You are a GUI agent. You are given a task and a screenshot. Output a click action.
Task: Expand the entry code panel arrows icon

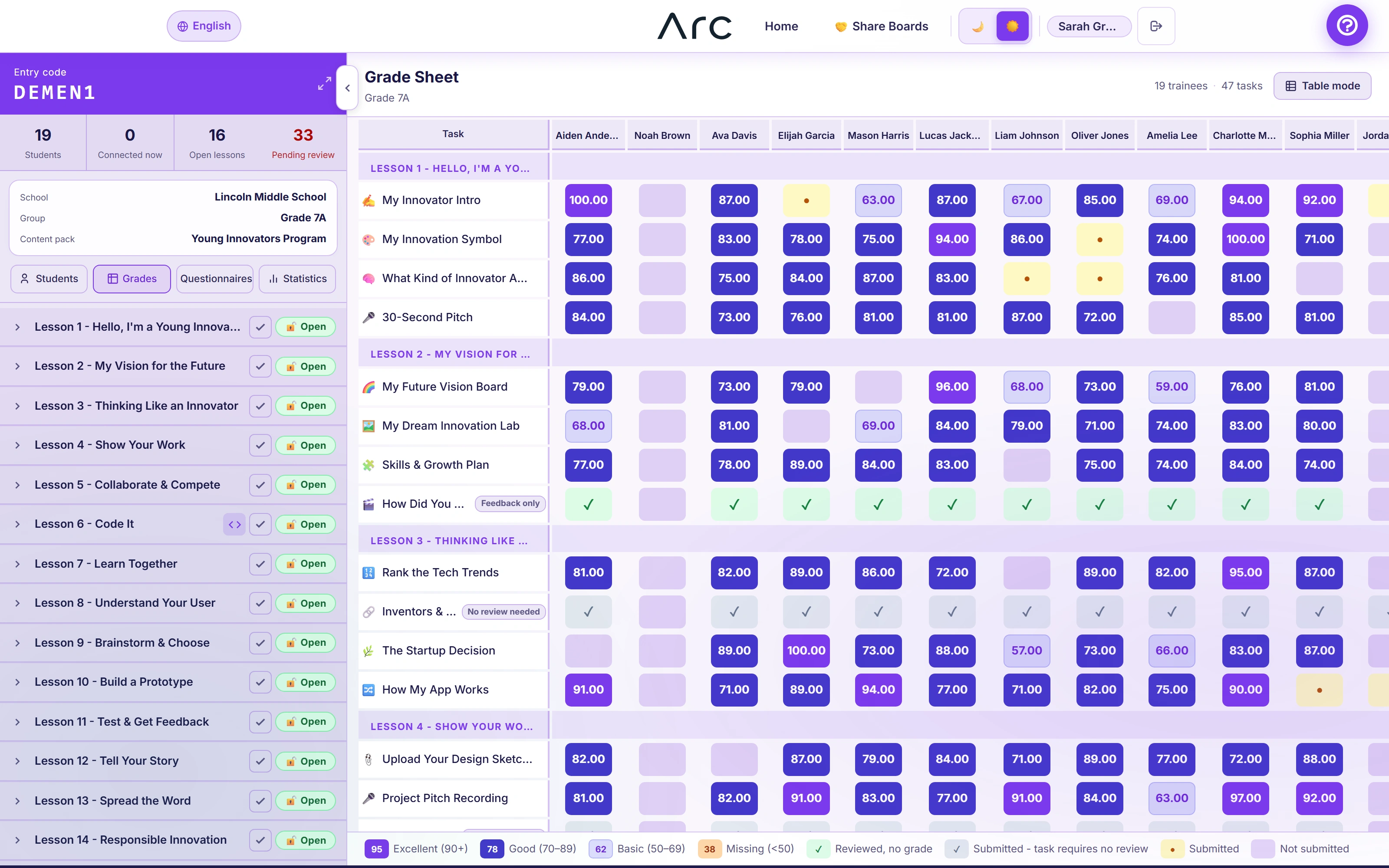[324, 83]
